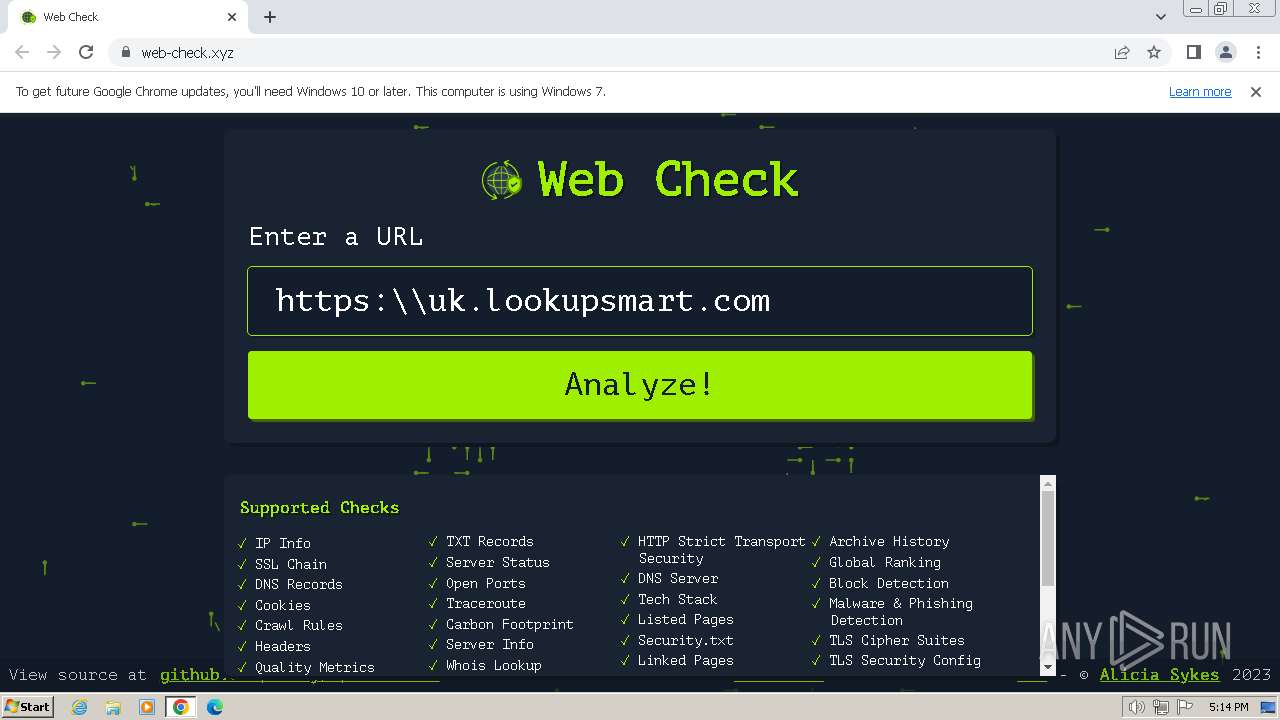Click the Listed Pages check item
The width and height of the screenshot is (1280, 720).
[686, 619]
